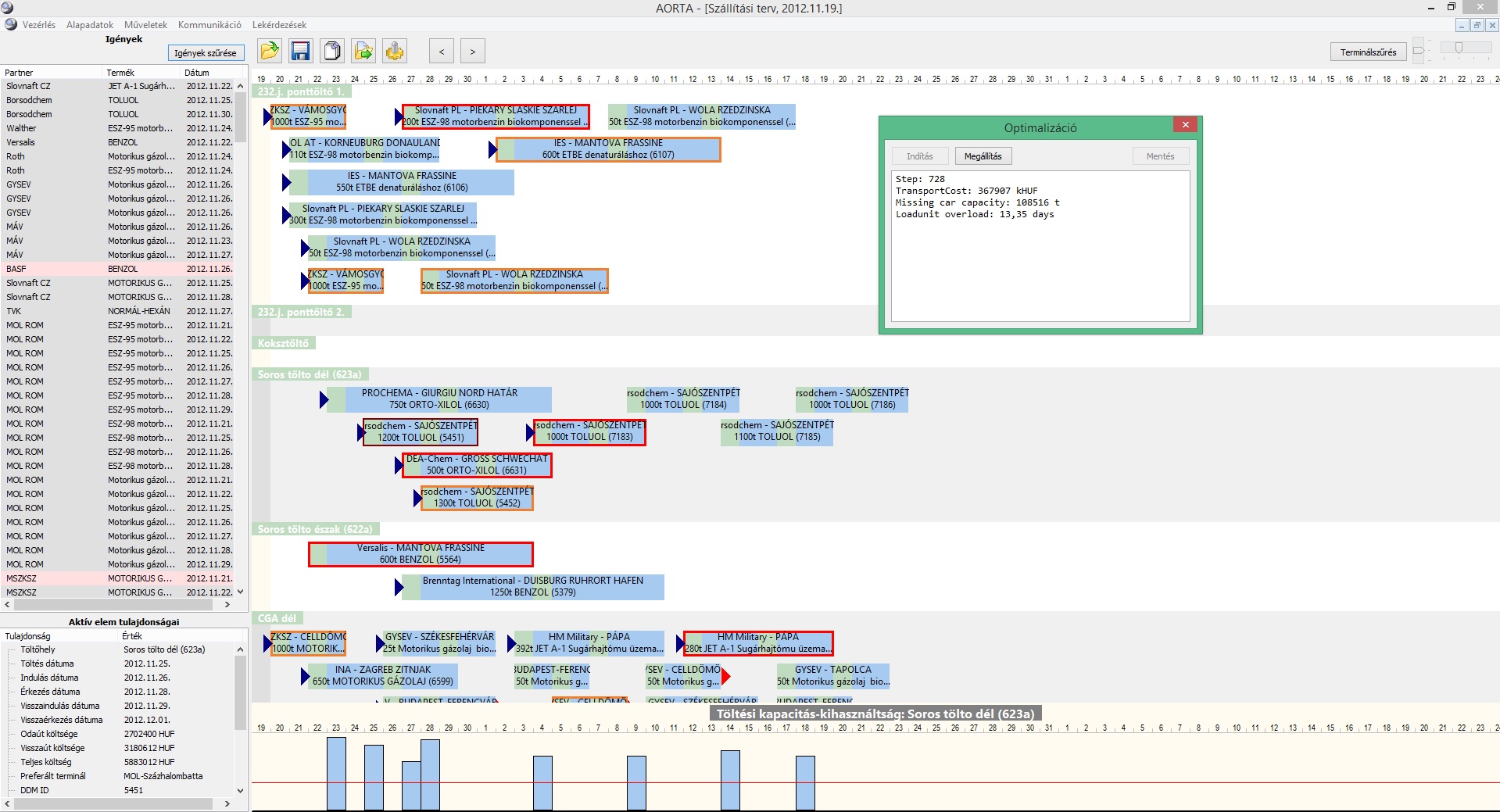Viewport: 1500px width, 812px height.
Task: Click the horizontal zoom slider thumb
Action: 1459,48
